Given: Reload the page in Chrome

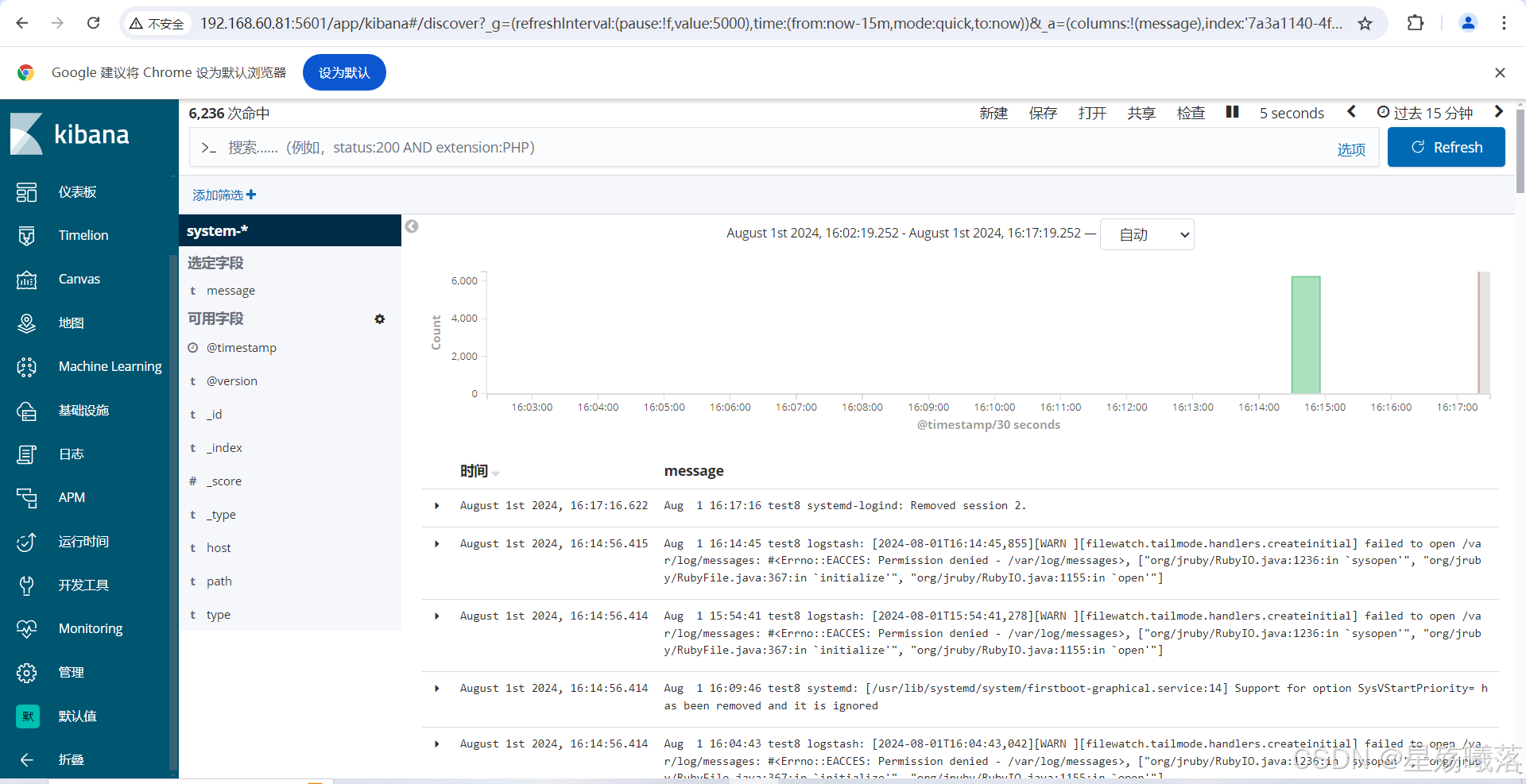Looking at the screenshot, I should point(94,23).
